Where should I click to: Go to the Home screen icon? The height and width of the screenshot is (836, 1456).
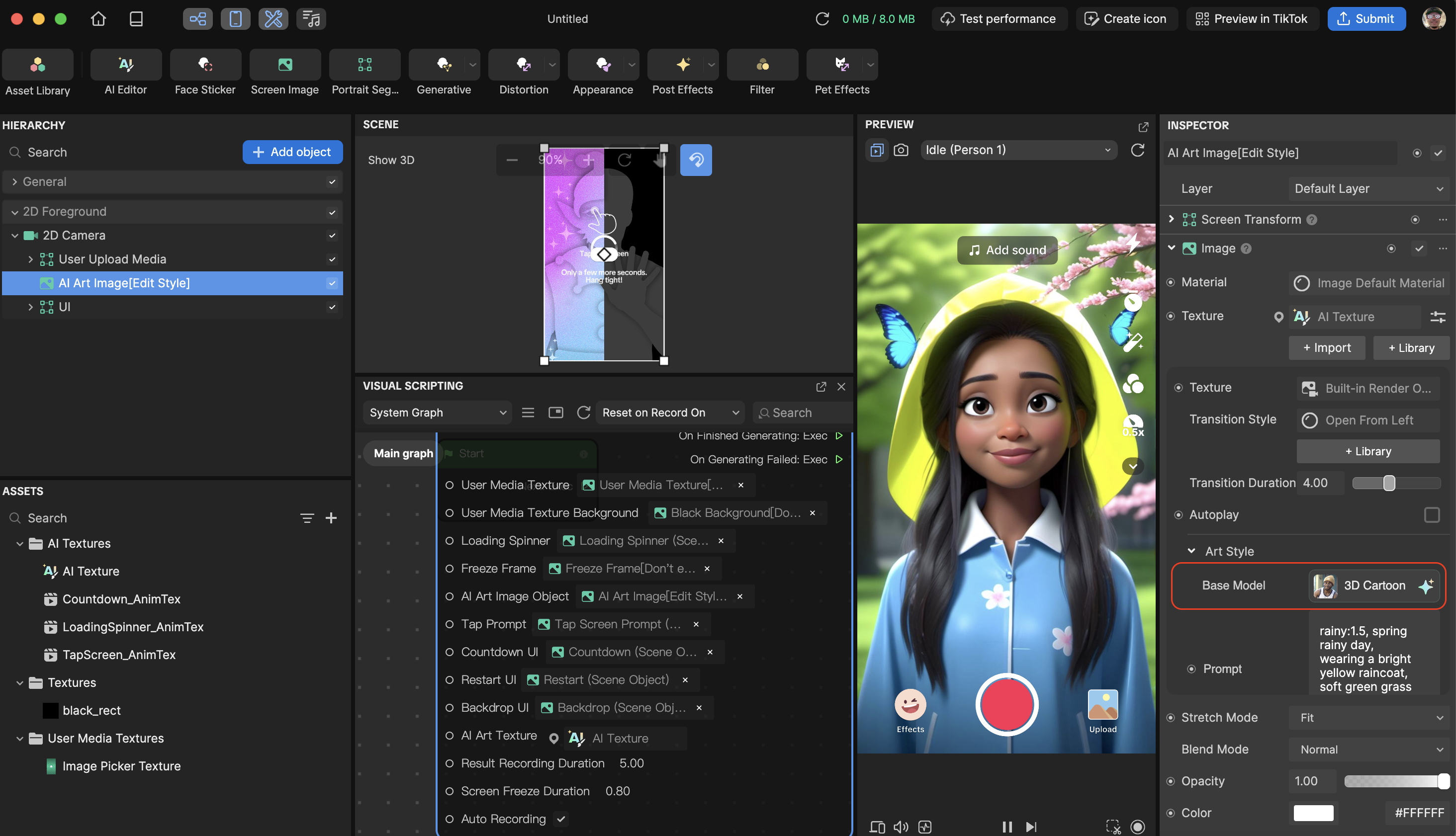click(98, 19)
